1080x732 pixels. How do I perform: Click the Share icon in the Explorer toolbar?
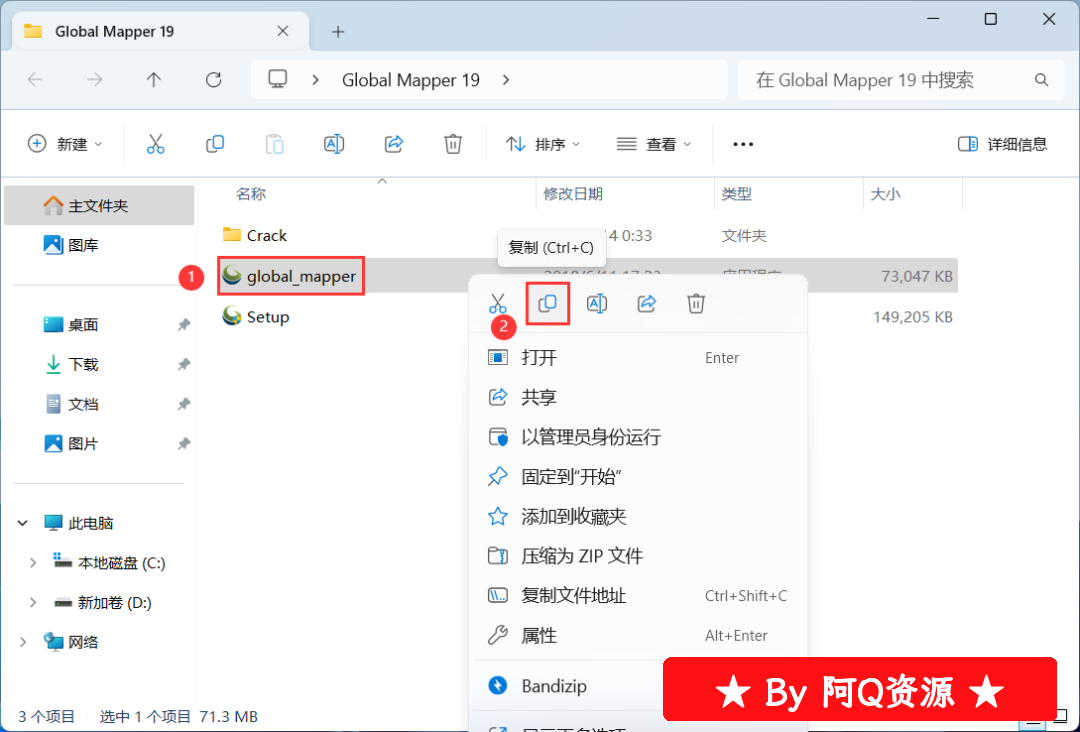(x=393, y=144)
